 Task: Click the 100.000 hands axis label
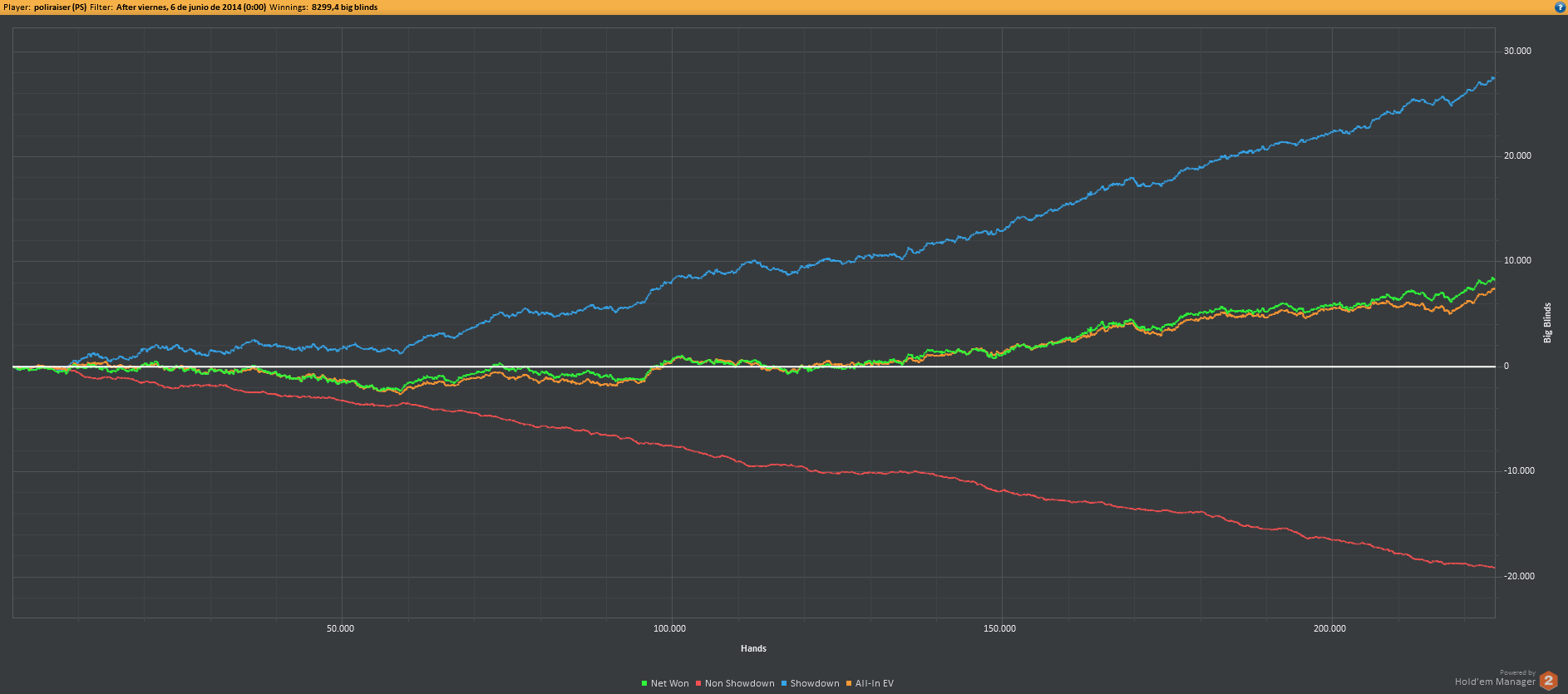pos(669,628)
